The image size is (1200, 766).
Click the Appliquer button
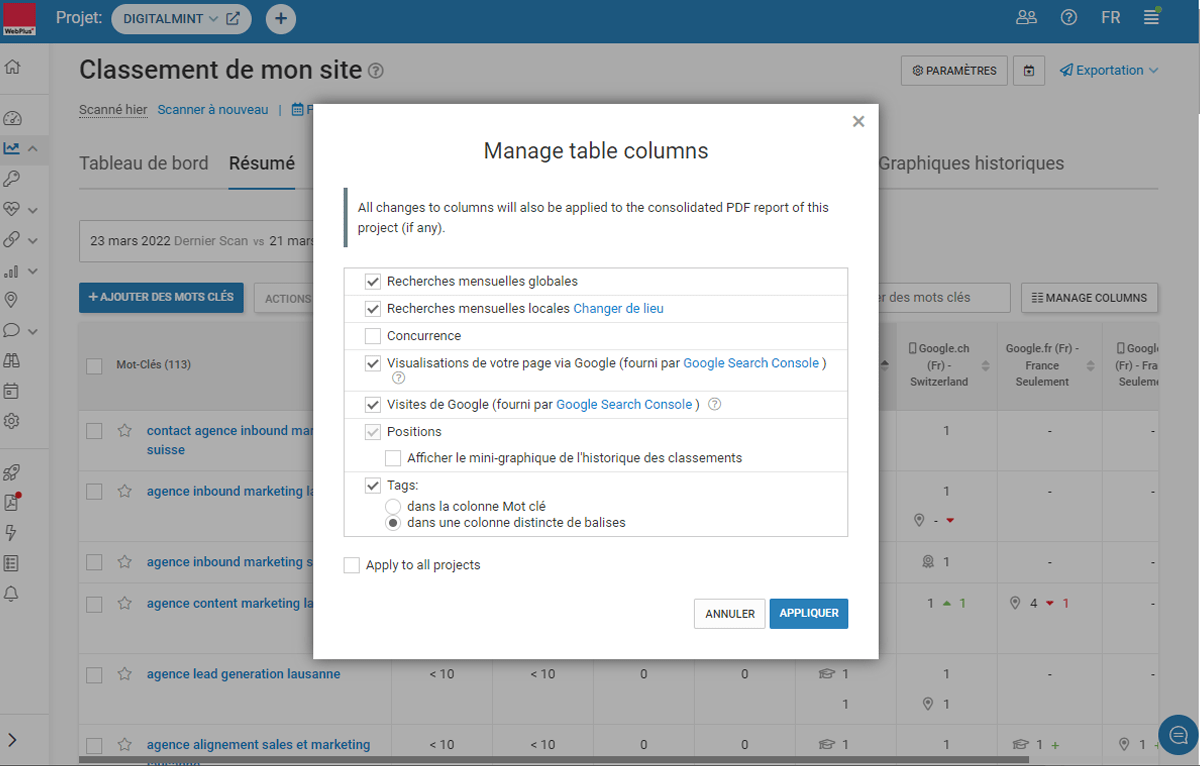pos(808,614)
